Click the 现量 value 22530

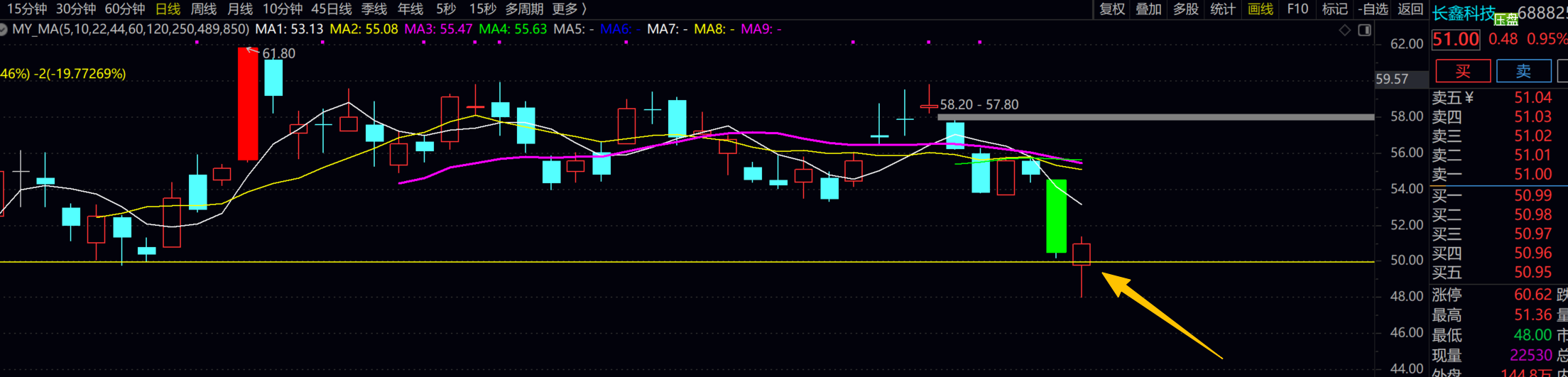(x=1530, y=356)
